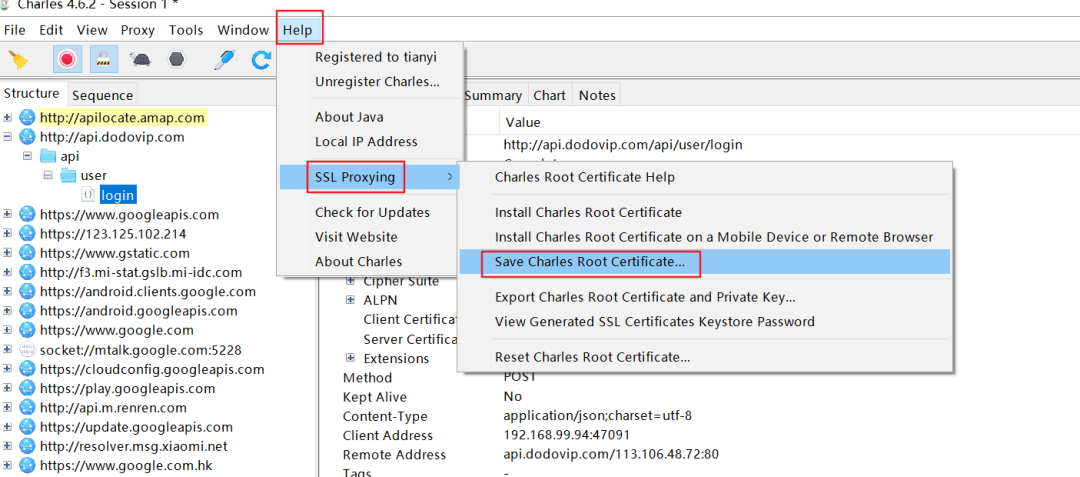
Task: Open the Tools menu
Action: [186, 30]
